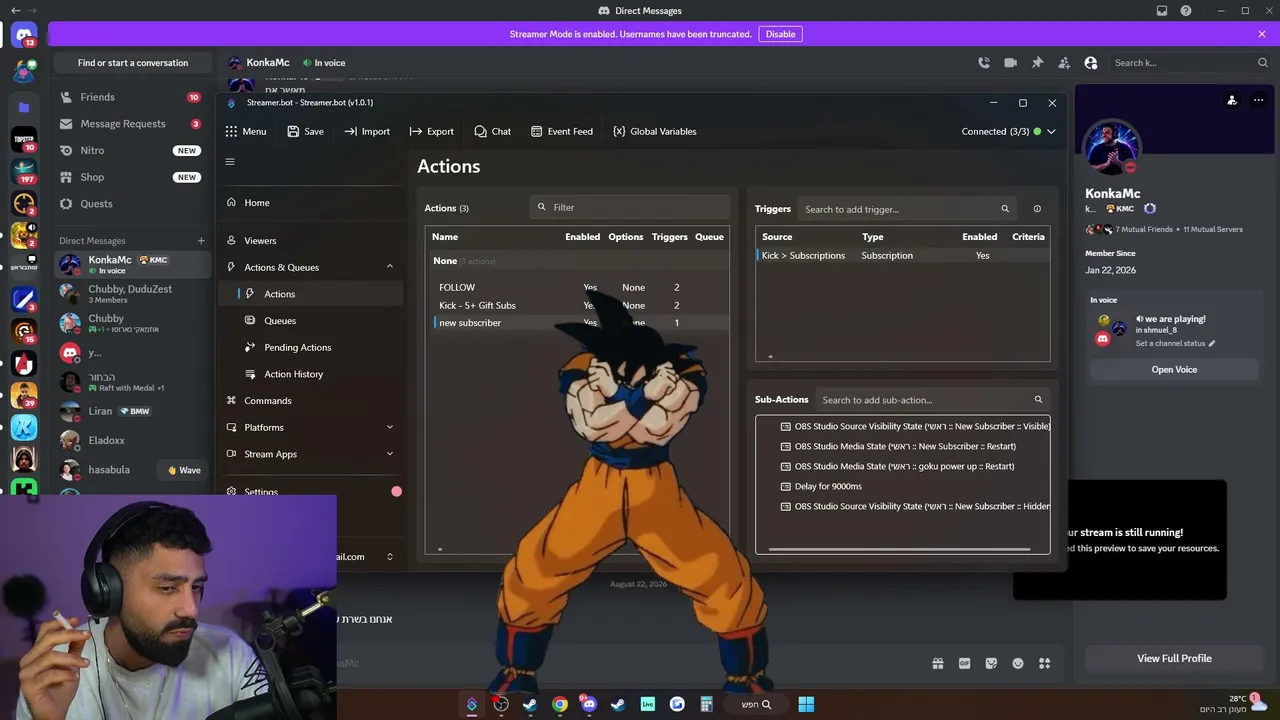The height and width of the screenshot is (720, 1280).
Task: Sort actions by the Name column header
Action: tap(445, 237)
